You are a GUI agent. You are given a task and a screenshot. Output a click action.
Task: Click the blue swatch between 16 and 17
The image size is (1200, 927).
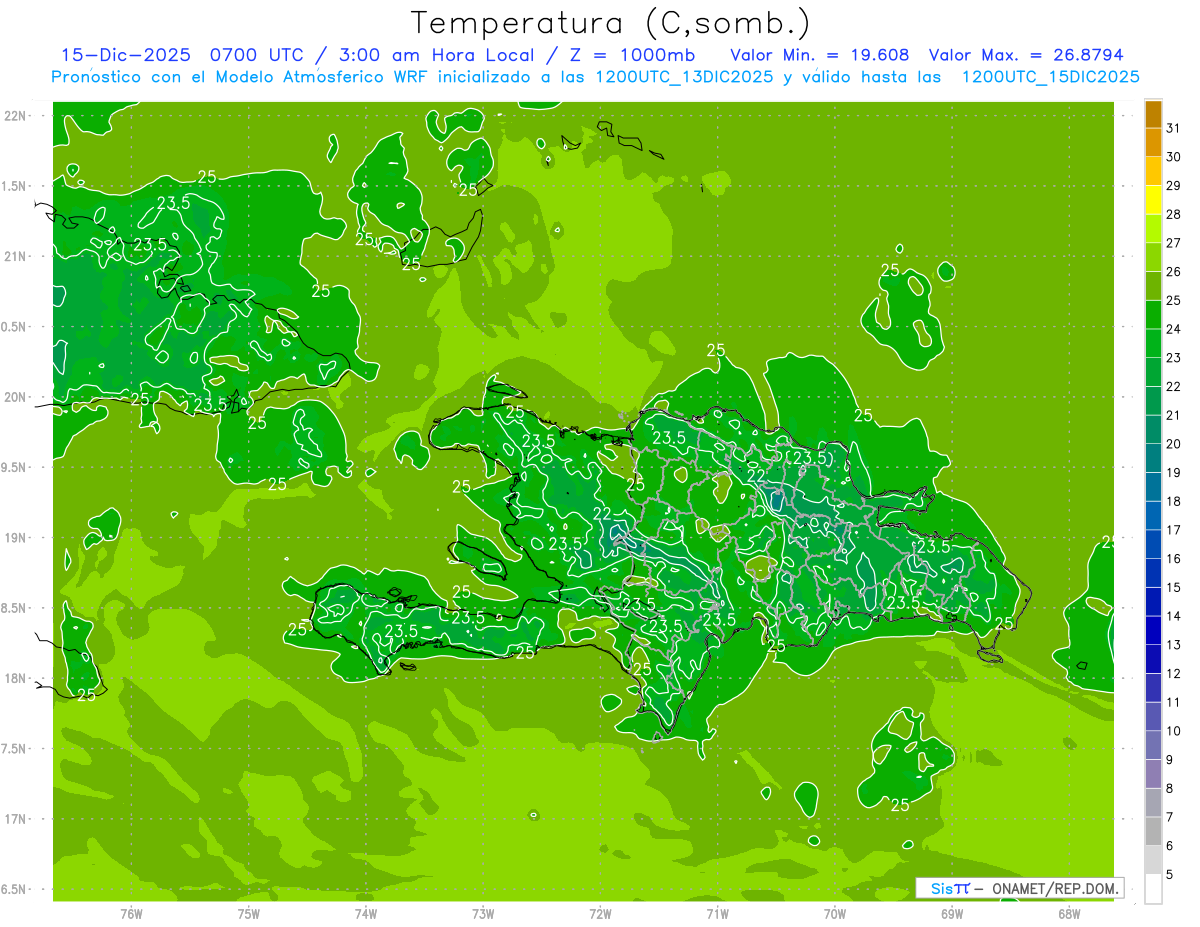(x=1153, y=544)
